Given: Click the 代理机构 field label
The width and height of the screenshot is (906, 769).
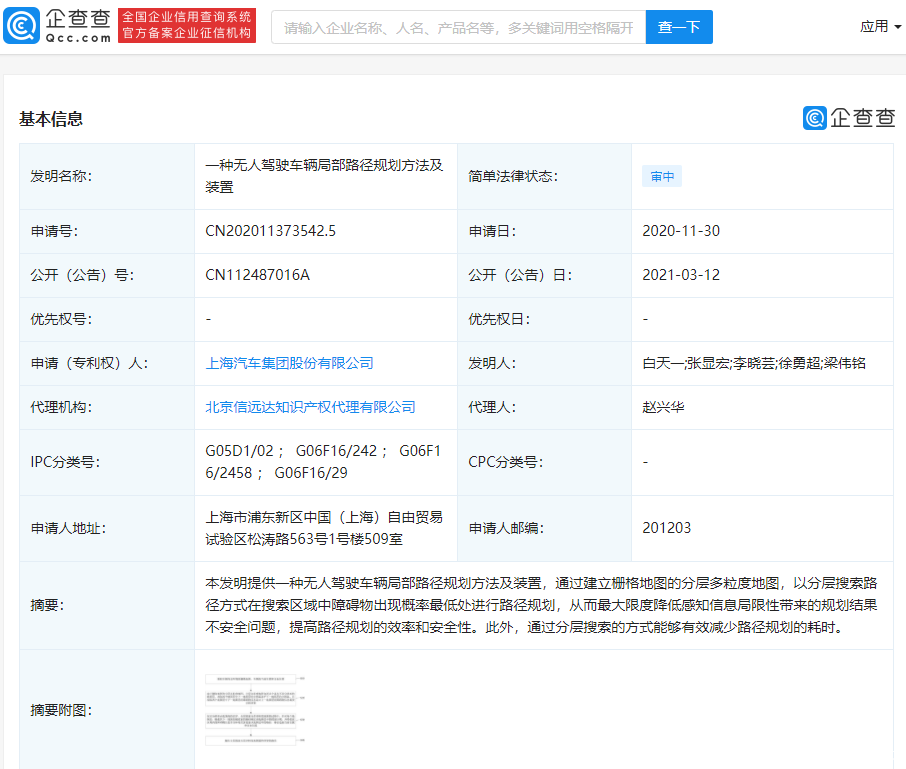Looking at the screenshot, I should [x=61, y=407].
